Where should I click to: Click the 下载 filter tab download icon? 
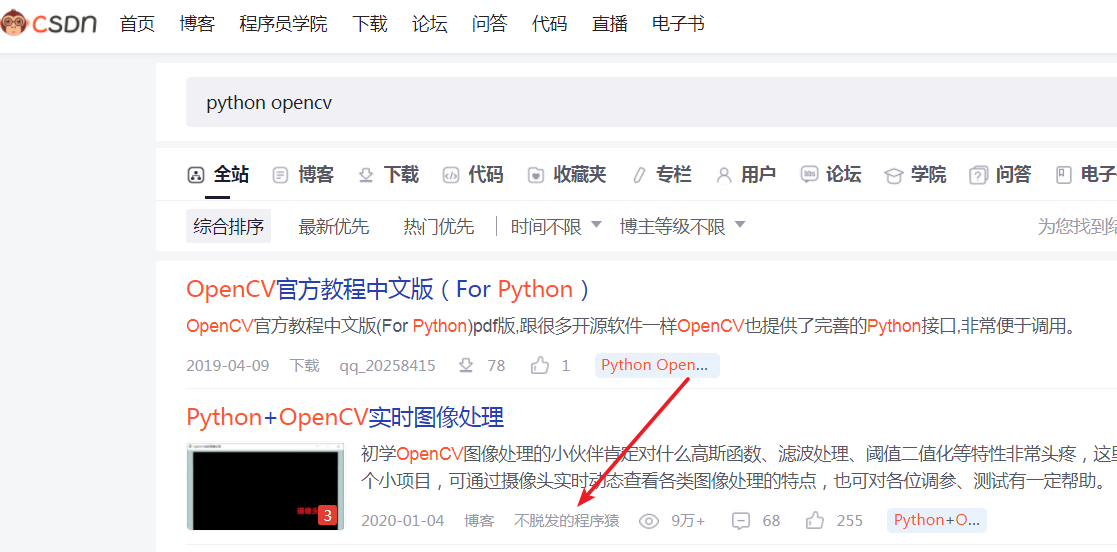tap(366, 175)
